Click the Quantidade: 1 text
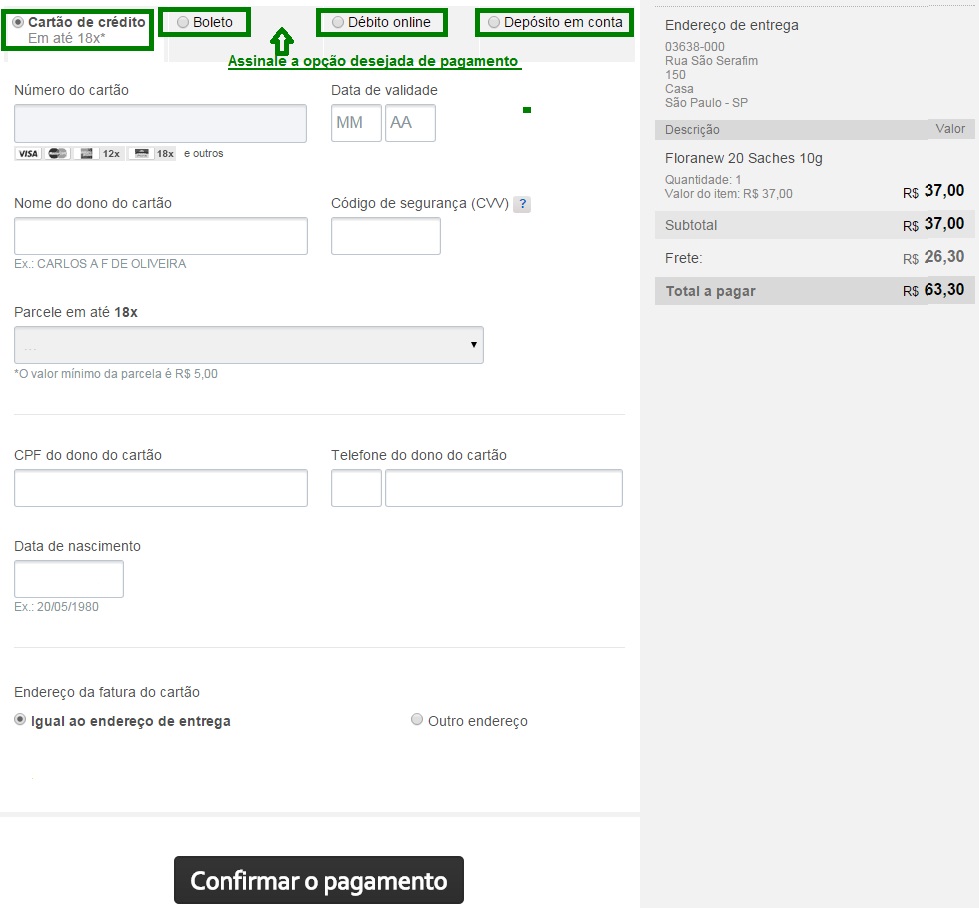Viewport: 979px width, 908px height. (x=703, y=180)
